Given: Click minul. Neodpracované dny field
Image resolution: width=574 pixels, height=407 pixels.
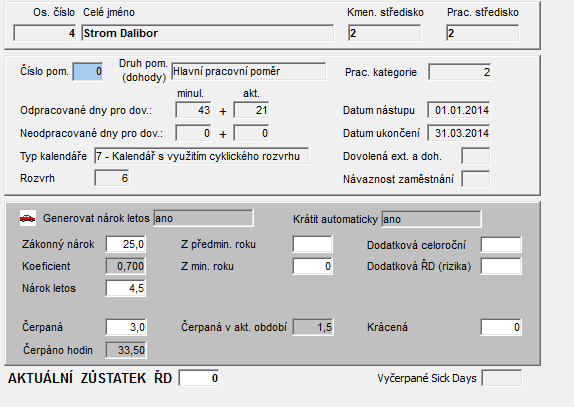Looking at the screenshot, I should (193, 133).
